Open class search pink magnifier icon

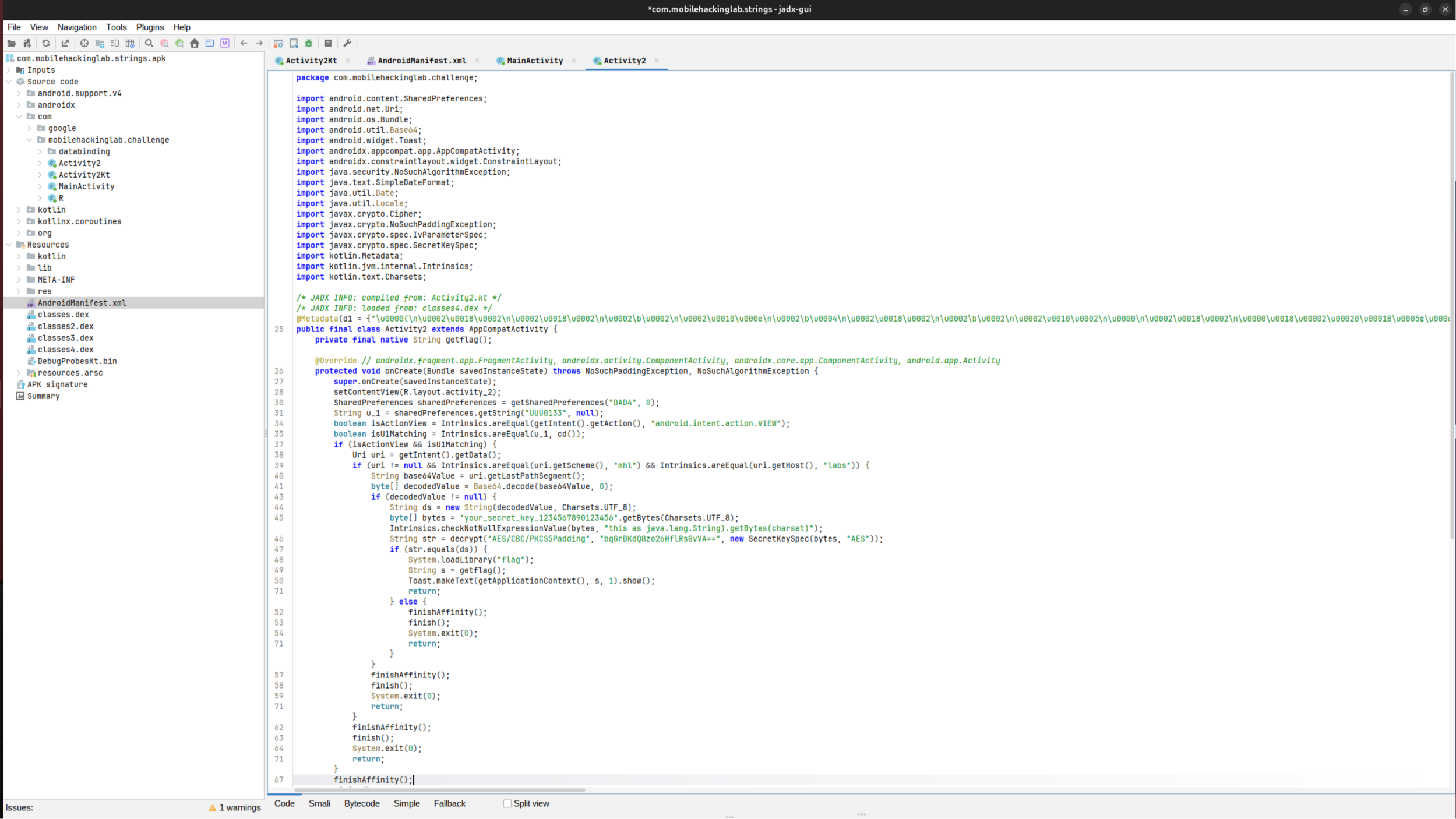pyautogui.click(x=164, y=43)
